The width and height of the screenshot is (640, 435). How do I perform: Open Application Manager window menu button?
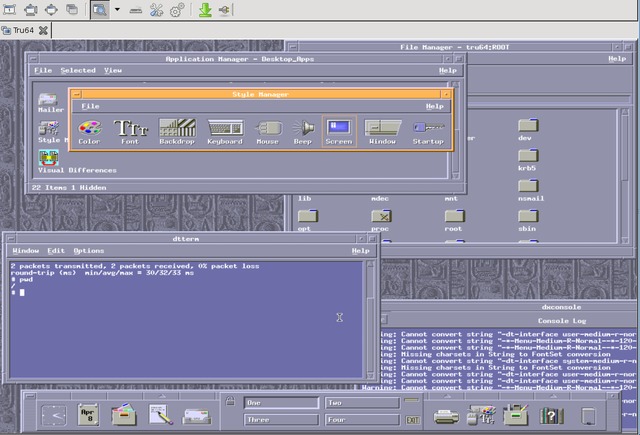pyautogui.click(x=33, y=59)
